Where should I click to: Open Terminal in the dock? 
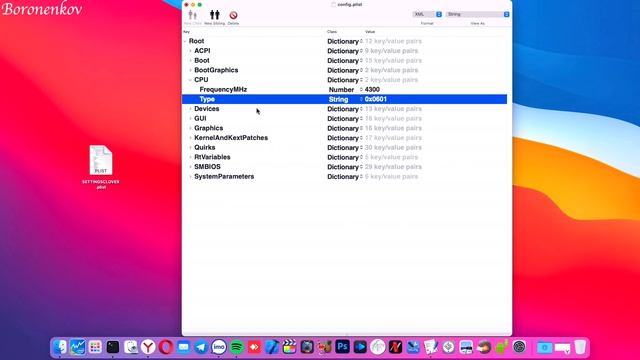pos(113,347)
